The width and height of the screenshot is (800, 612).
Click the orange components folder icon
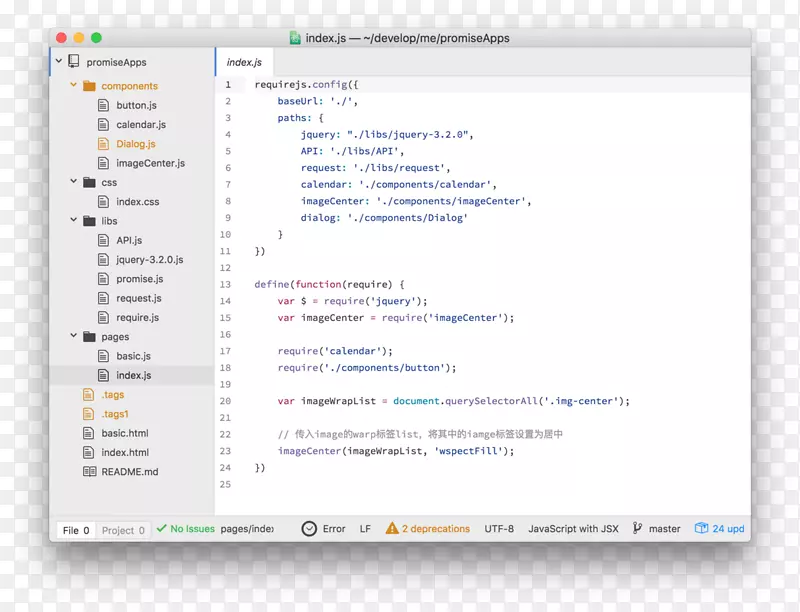point(88,85)
